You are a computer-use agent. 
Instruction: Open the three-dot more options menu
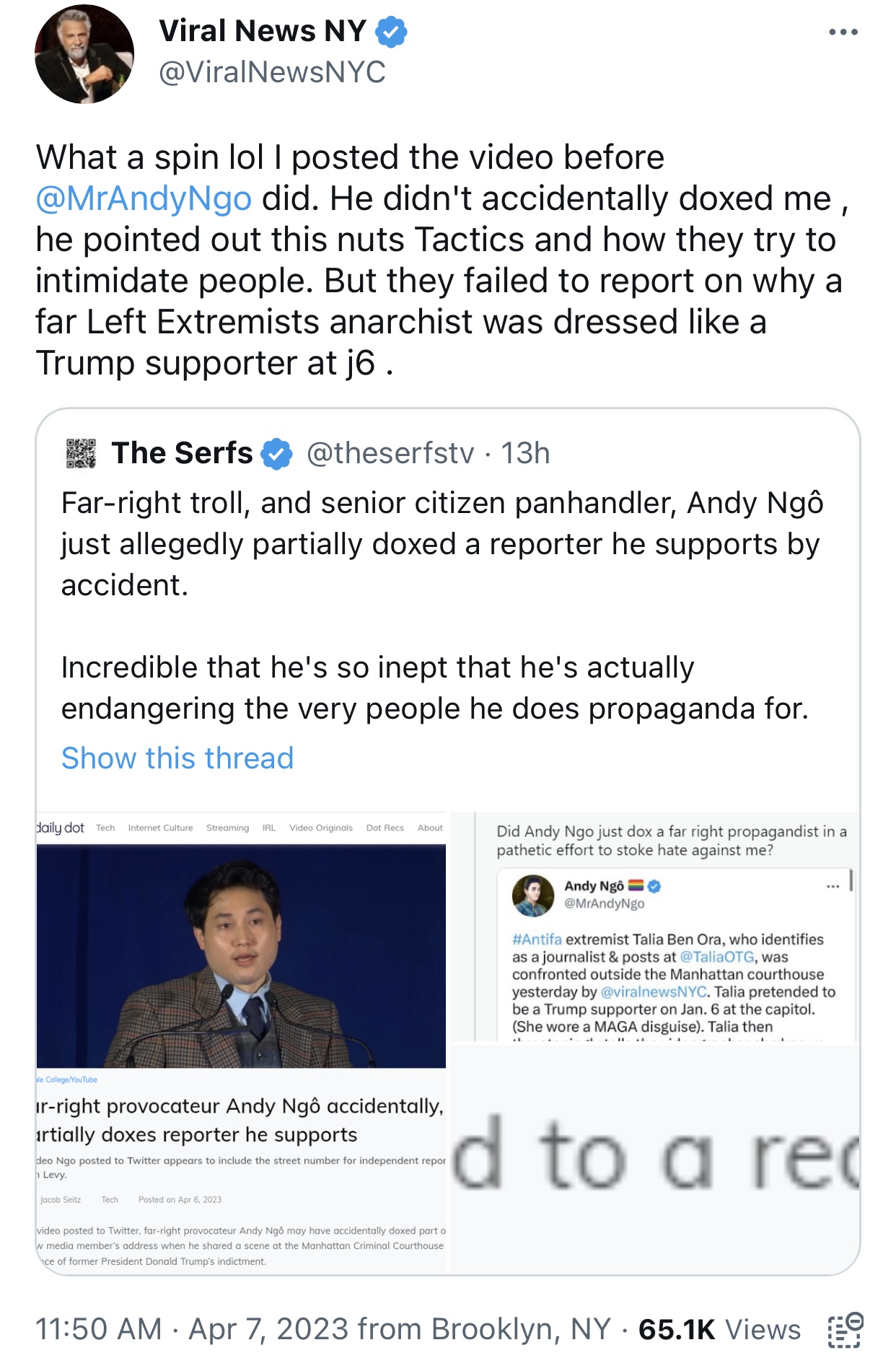(843, 32)
